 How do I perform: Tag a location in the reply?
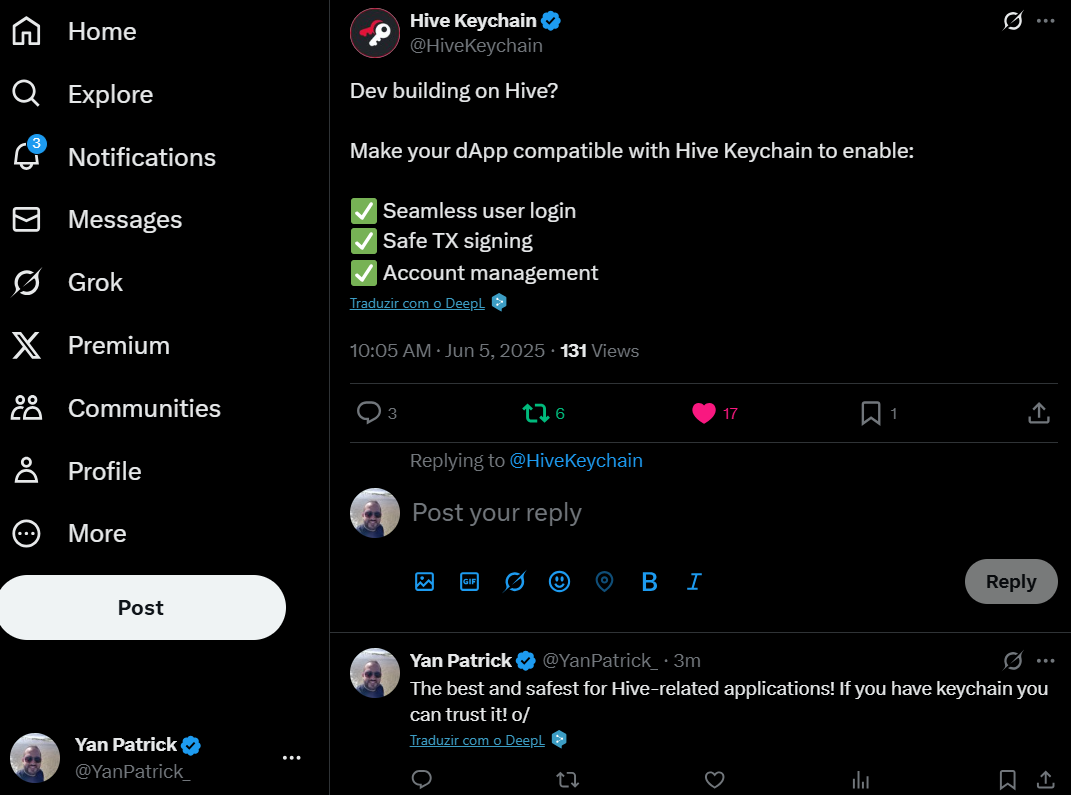click(x=604, y=581)
